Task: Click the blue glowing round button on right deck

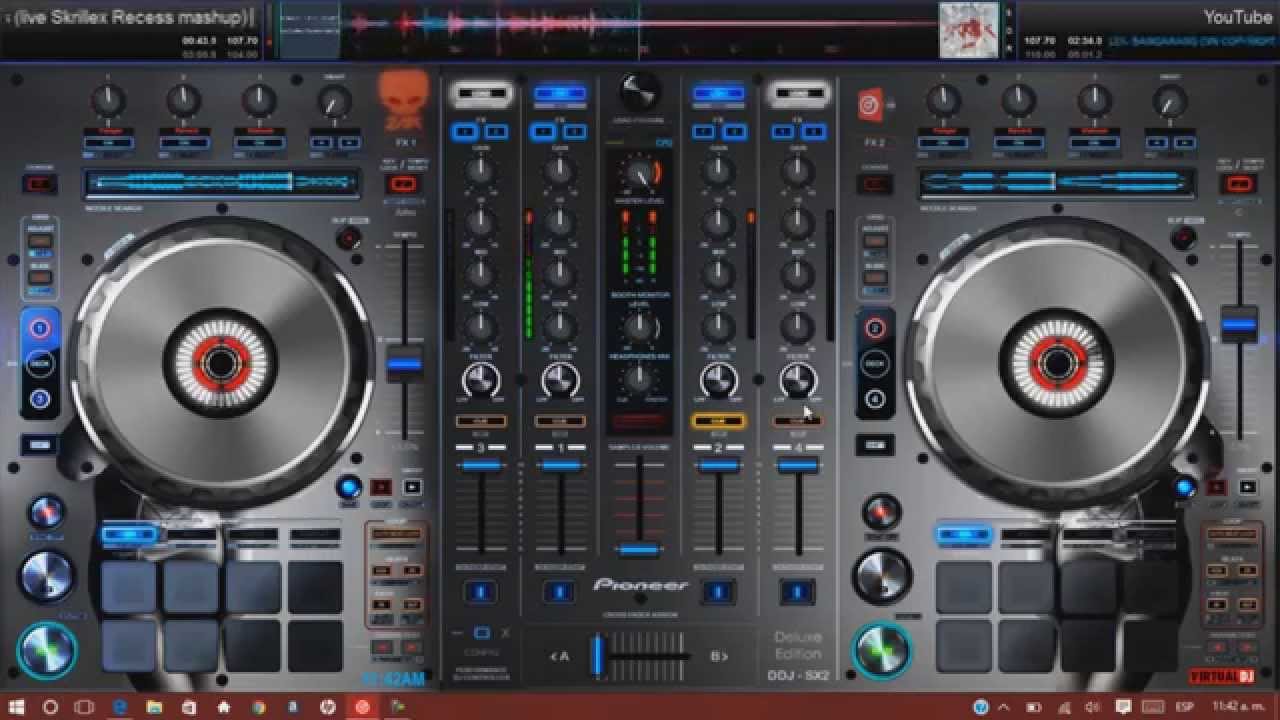Action: [1184, 487]
